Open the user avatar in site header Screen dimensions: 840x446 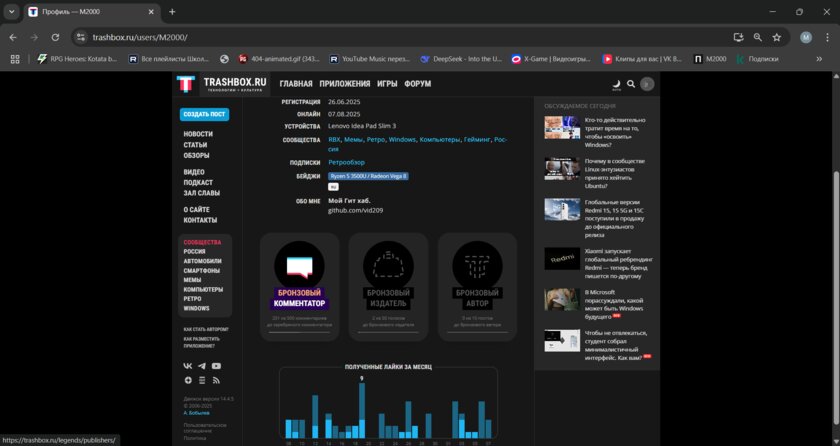tap(647, 84)
